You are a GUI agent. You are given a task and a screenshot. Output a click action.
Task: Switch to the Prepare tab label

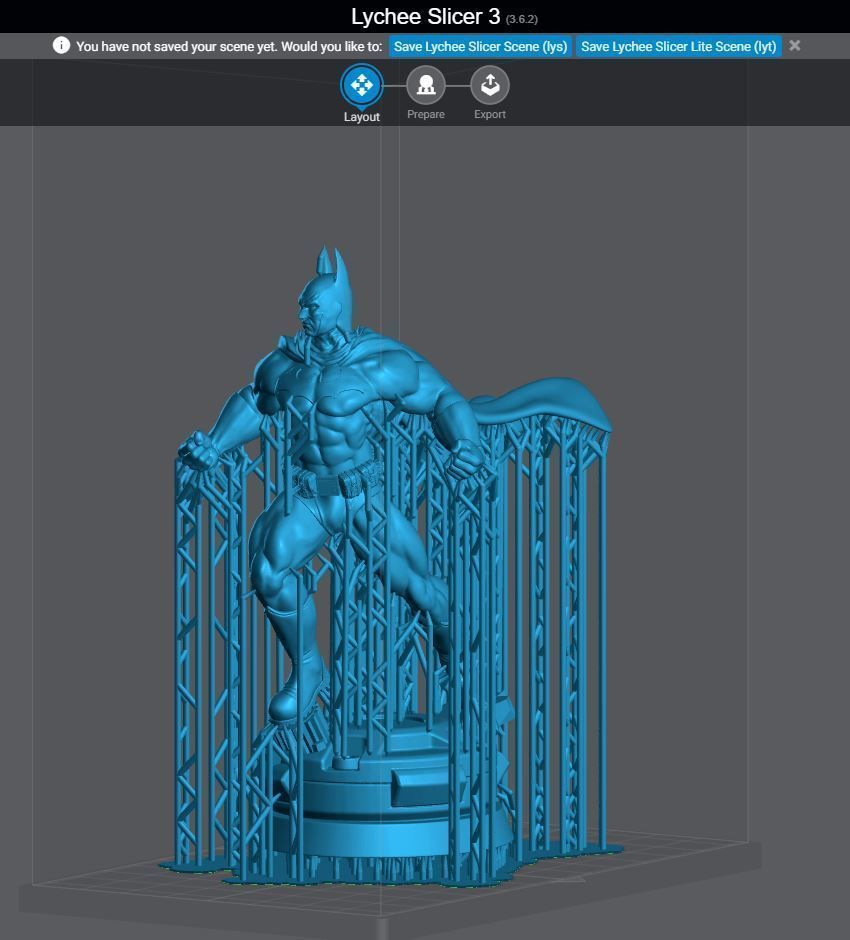tap(426, 114)
